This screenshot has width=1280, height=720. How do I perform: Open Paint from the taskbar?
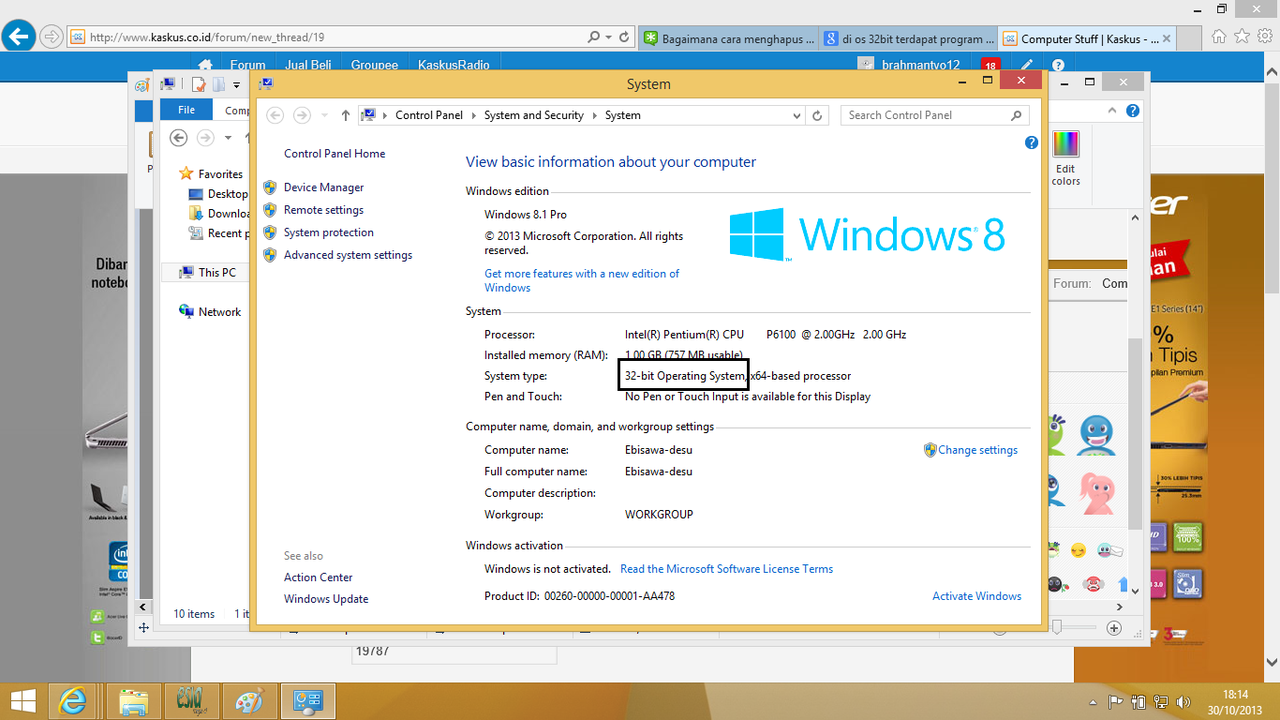click(248, 701)
